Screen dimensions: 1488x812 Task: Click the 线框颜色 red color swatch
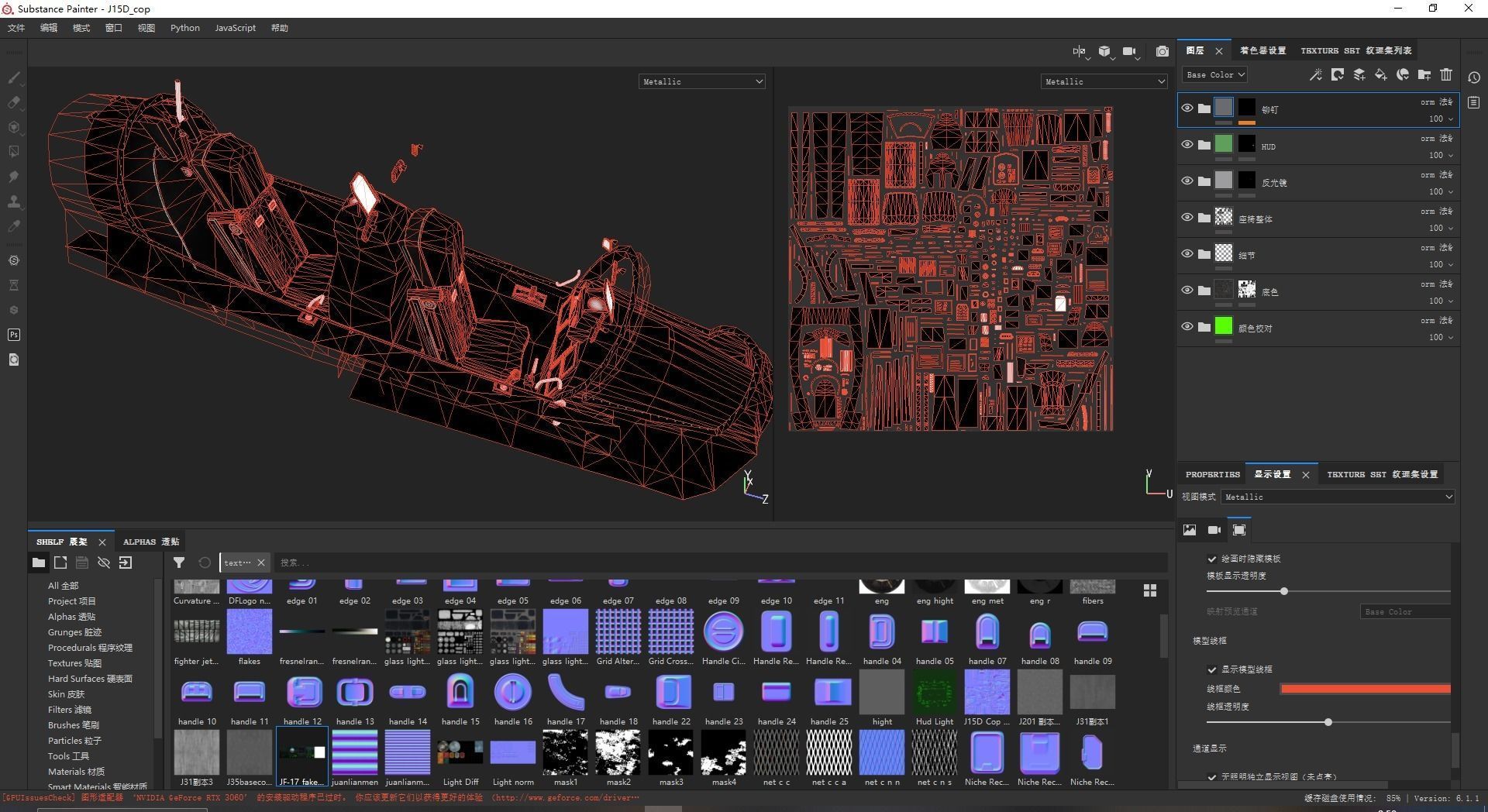(x=1366, y=689)
